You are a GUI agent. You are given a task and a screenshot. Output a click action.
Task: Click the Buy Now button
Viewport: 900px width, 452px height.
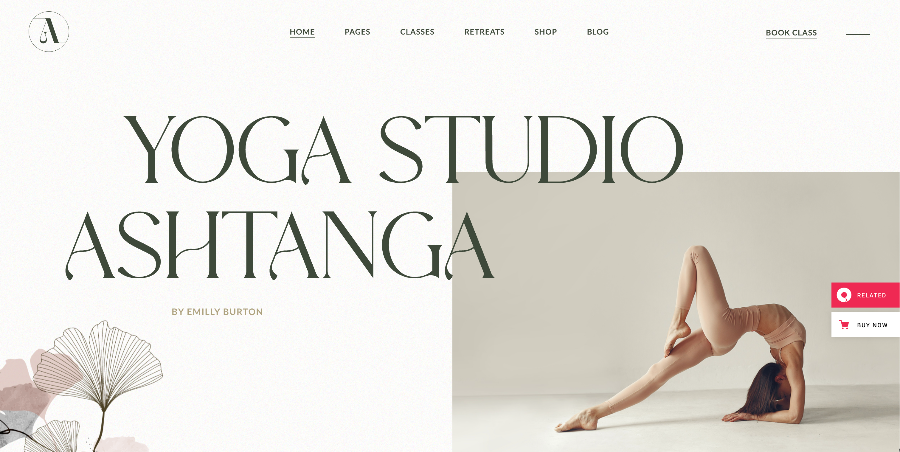click(x=866, y=324)
